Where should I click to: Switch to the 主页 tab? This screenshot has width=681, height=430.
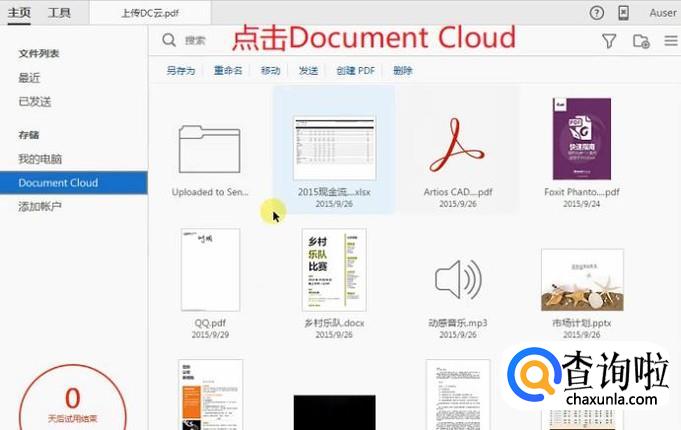tap(19, 13)
